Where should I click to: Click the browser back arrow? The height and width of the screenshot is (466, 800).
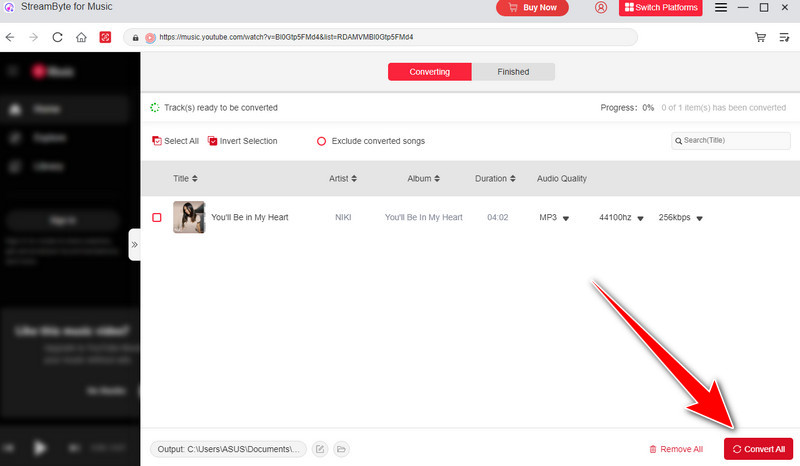[x=10, y=37]
